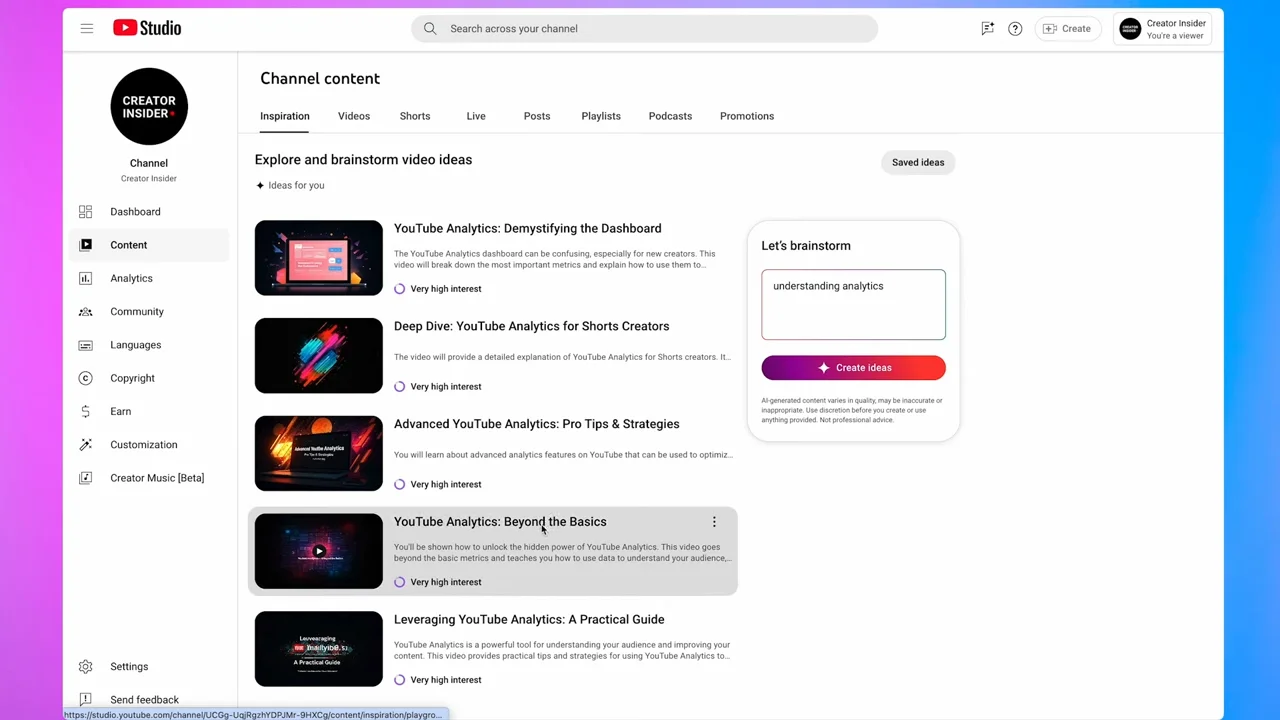Screen dimensions: 1280x720
Task: Click Explore and brainstorm video ideas heading
Action: (363, 160)
